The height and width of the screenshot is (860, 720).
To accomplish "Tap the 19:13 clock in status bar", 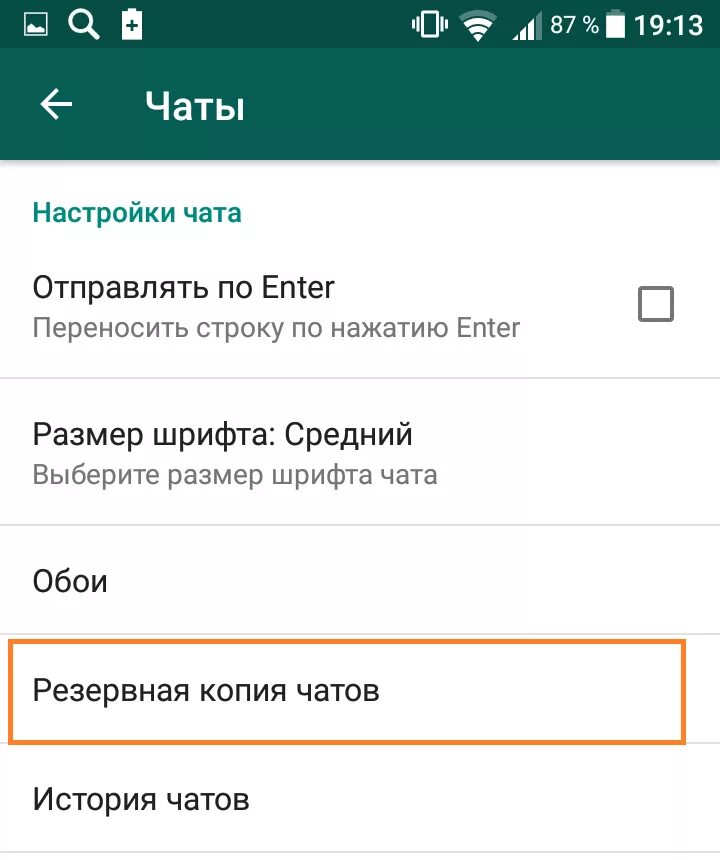I will click(x=668, y=25).
